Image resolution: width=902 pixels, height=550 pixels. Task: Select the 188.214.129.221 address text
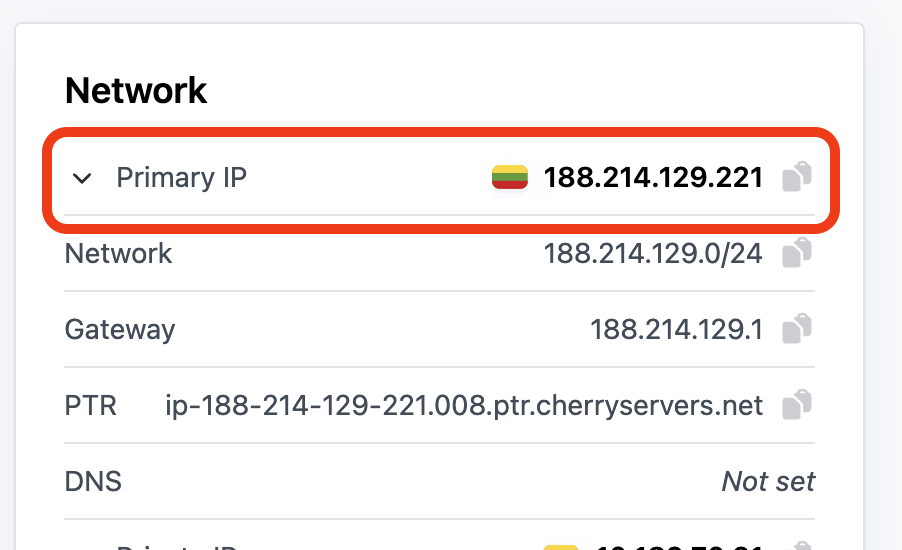tap(653, 178)
